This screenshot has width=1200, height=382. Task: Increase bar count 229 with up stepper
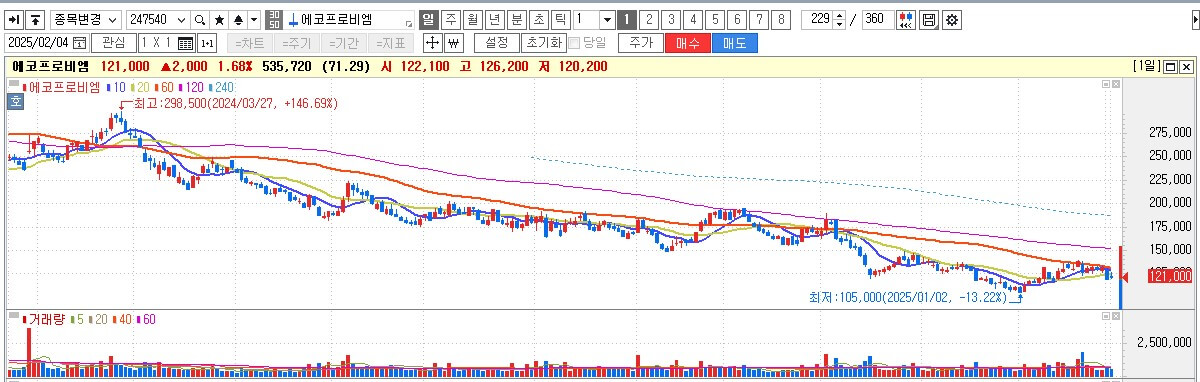[x=839, y=16]
